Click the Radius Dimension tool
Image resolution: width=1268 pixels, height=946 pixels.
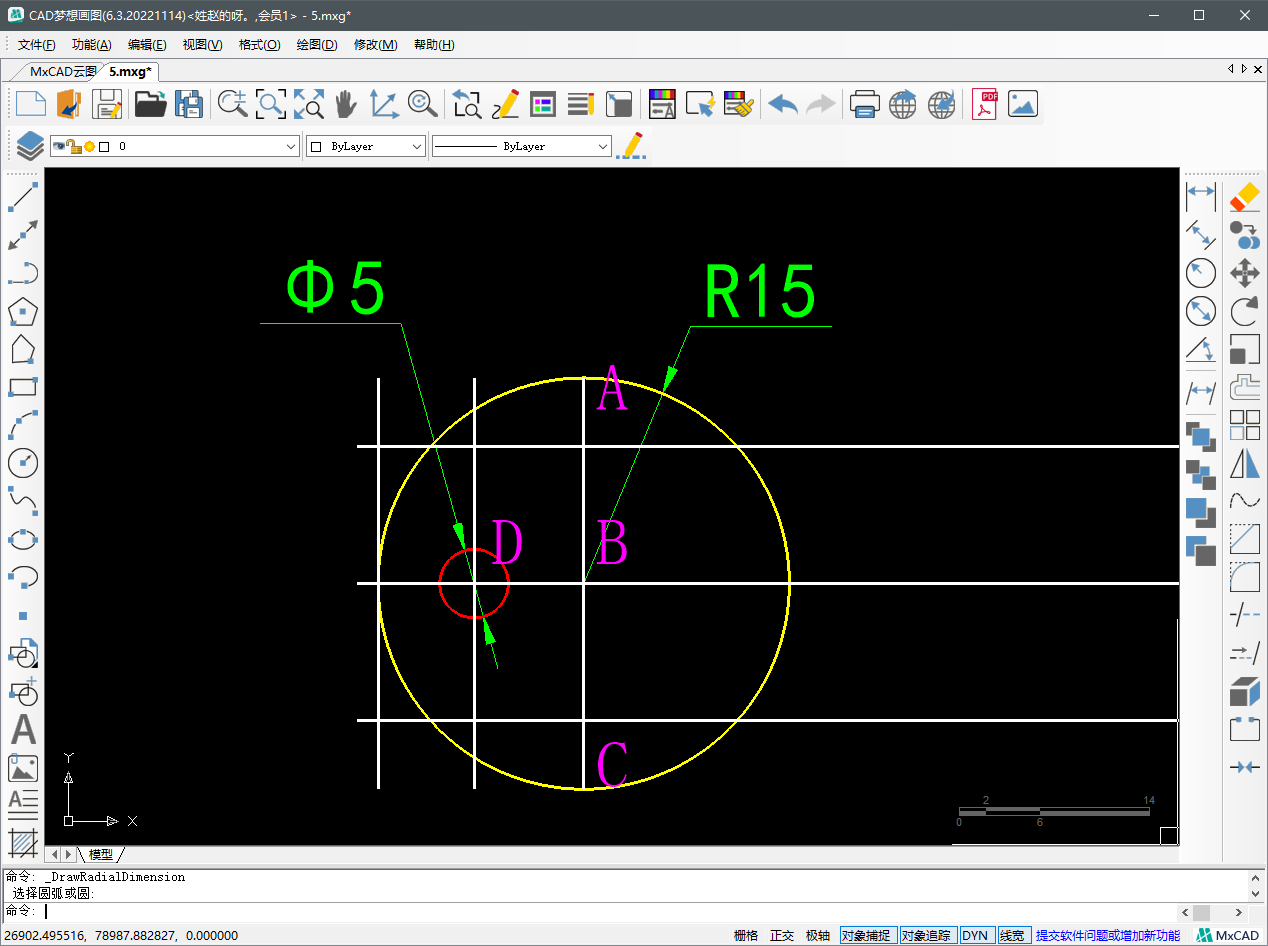(x=1200, y=272)
